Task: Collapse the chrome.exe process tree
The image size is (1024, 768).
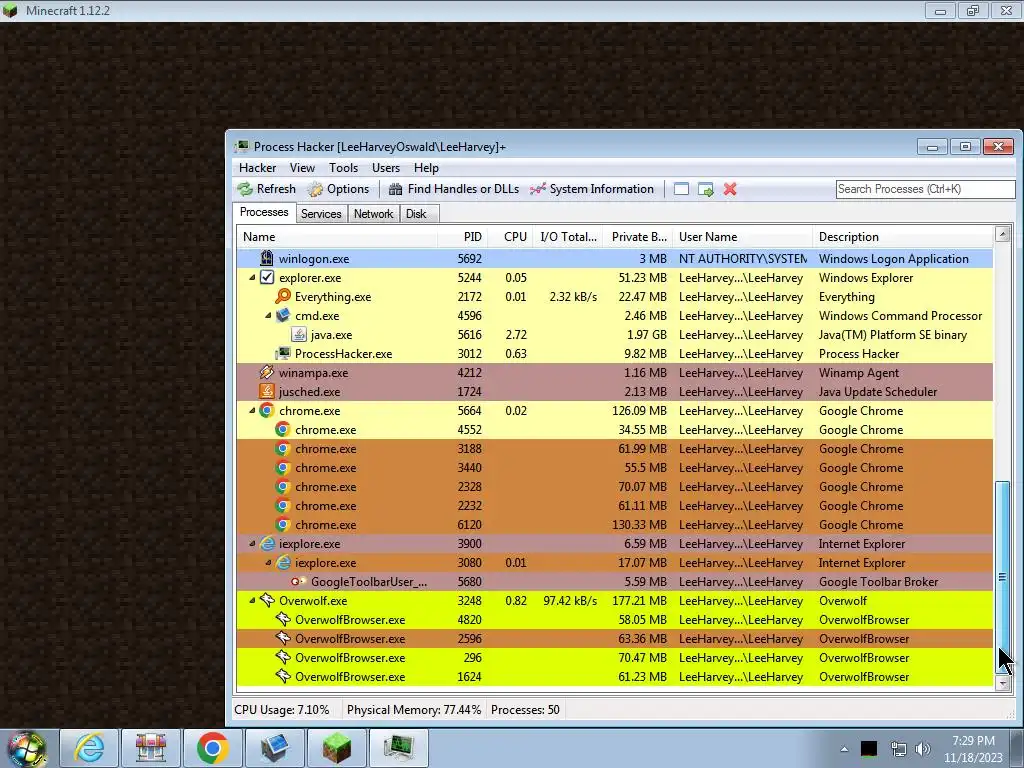Action: pos(252,411)
